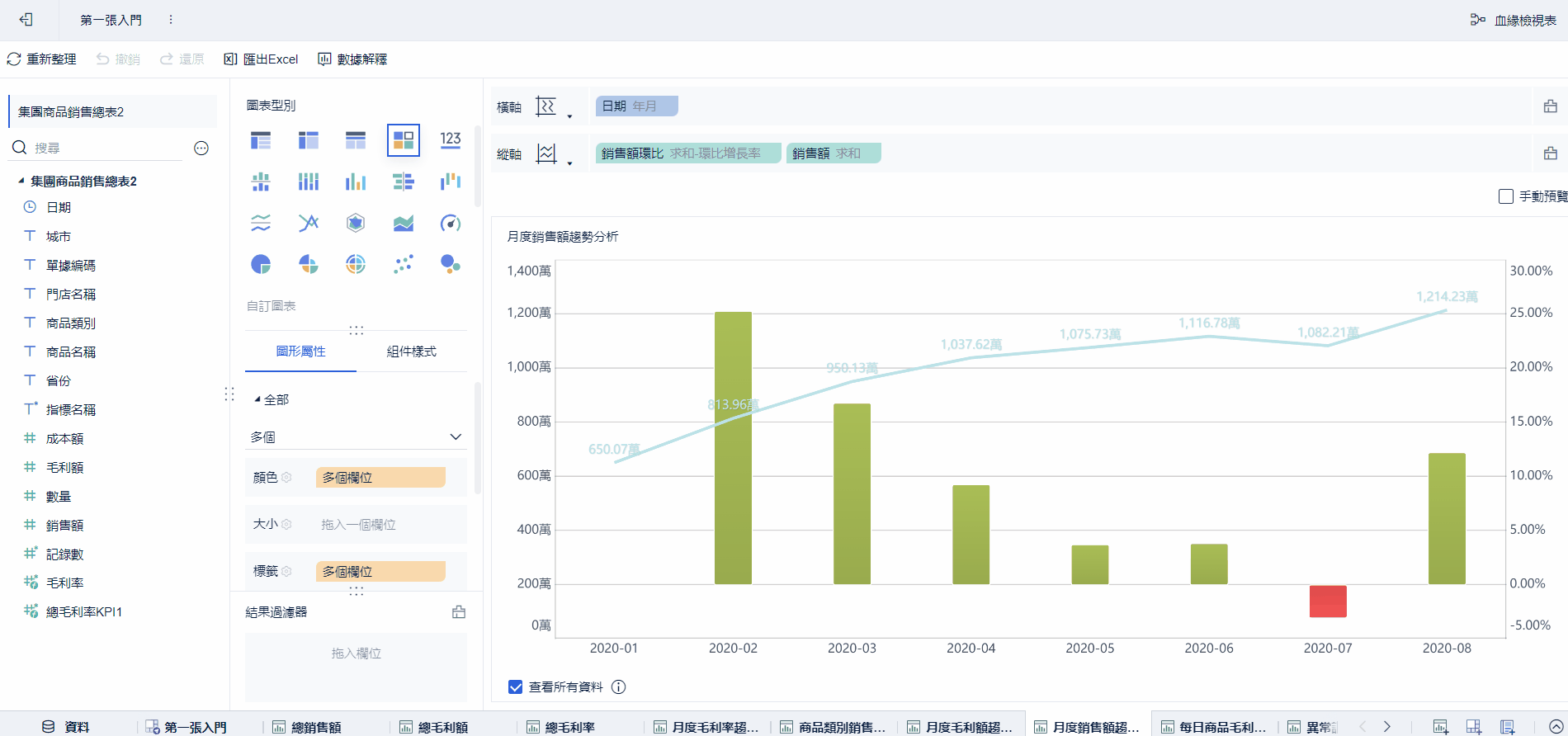Clear the 橫軸 fields with broom icon

coord(1551,106)
